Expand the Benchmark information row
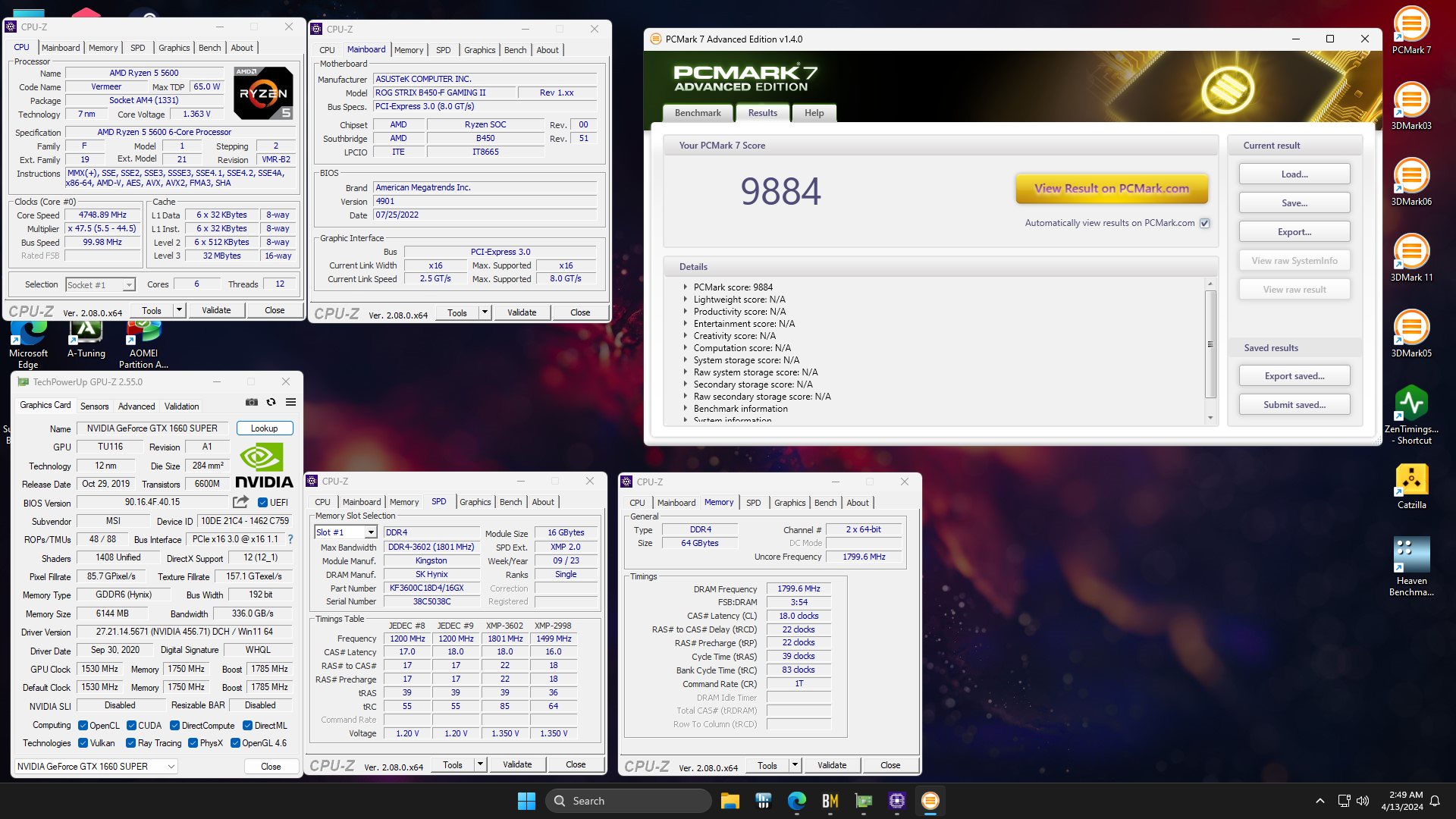 click(x=685, y=409)
